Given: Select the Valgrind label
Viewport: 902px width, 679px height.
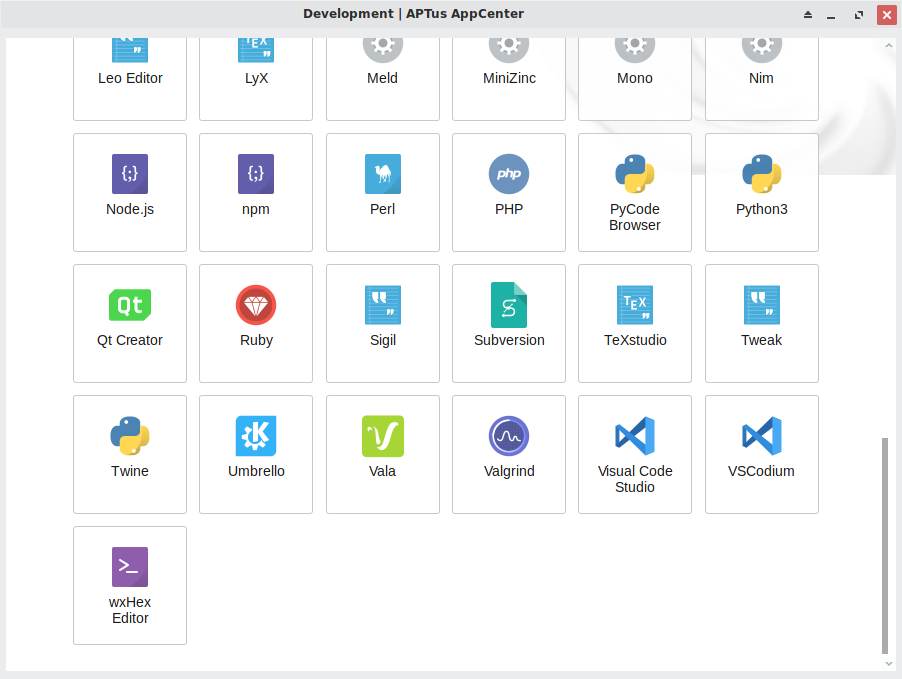Looking at the screenshot, I should pyautogui.click(x=509, y=472).
